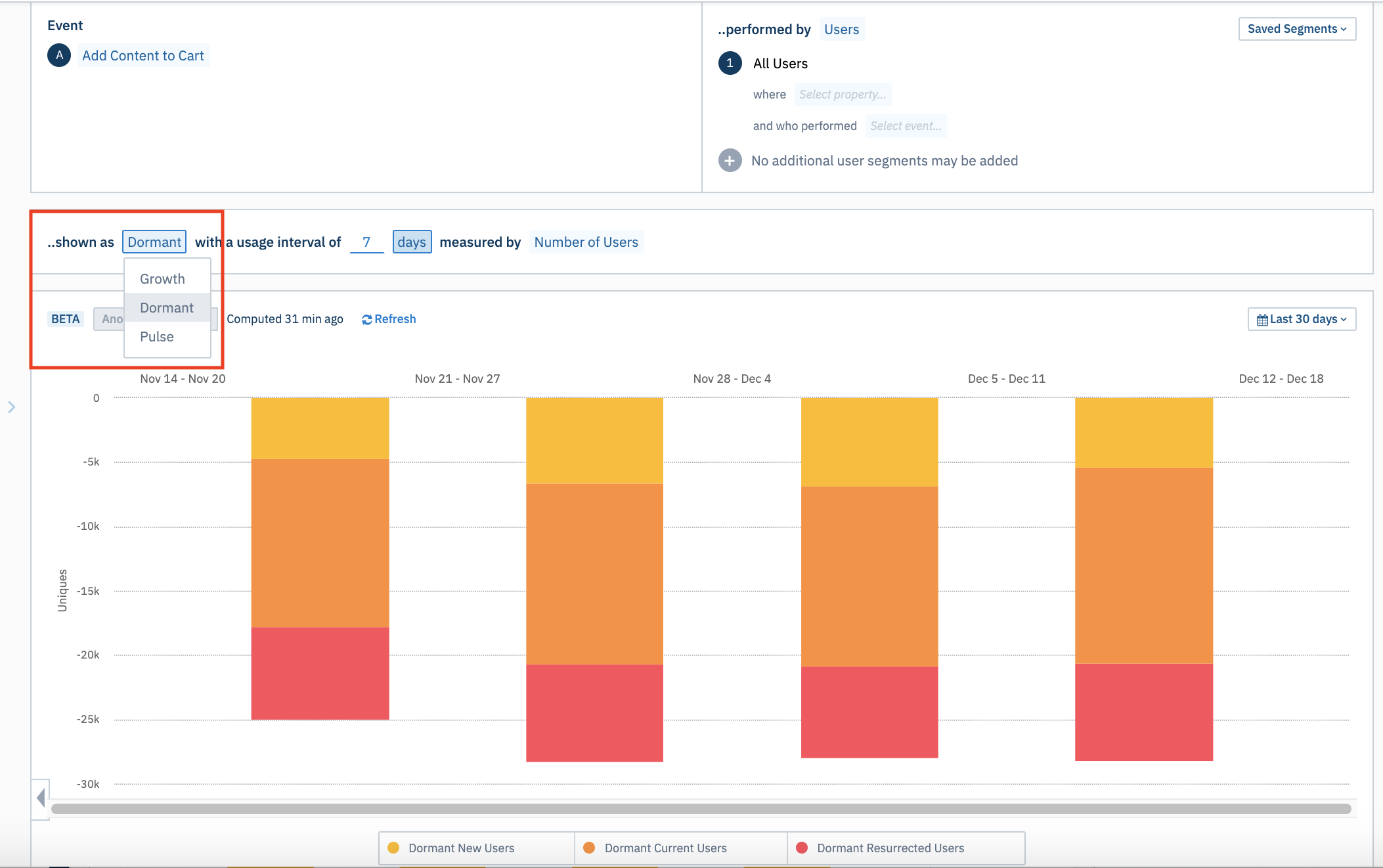Expand the left sidebar chevron

pyautogui.click(x=12, y=407)
